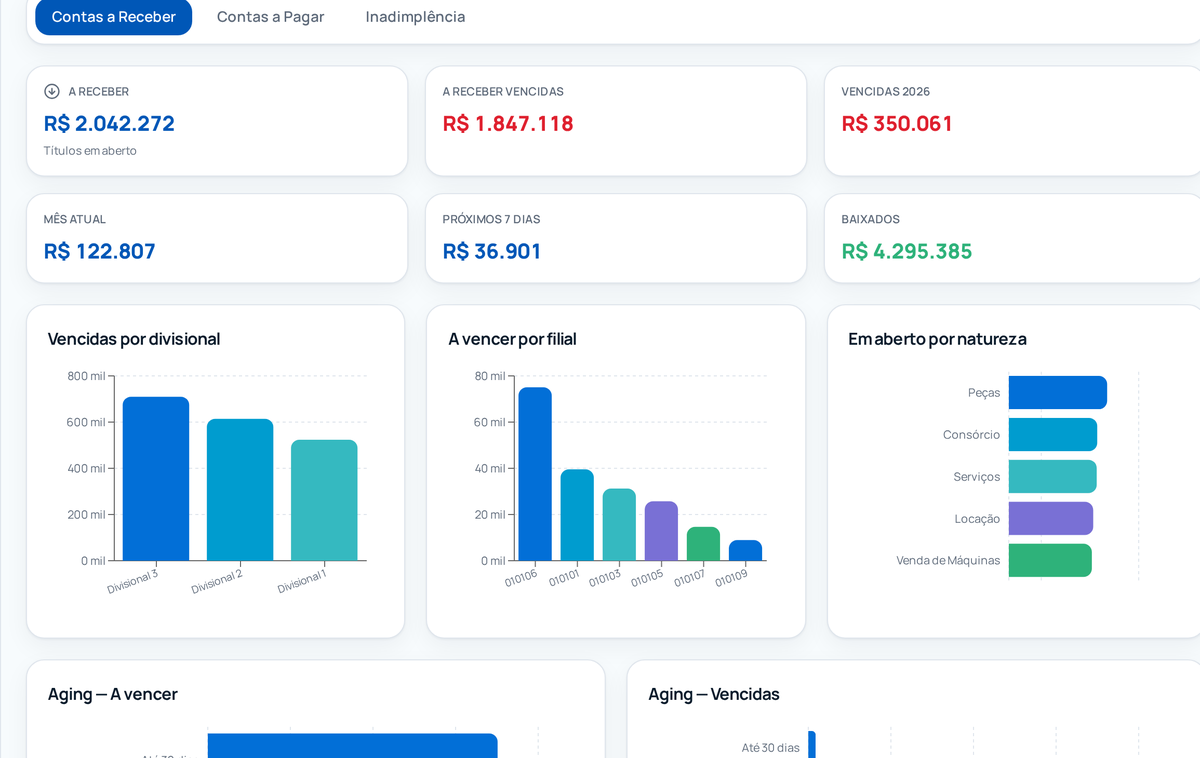Click the Divisional 3 bar
1200x758 pixels.
pyautogui.click(x=156, y=479)
